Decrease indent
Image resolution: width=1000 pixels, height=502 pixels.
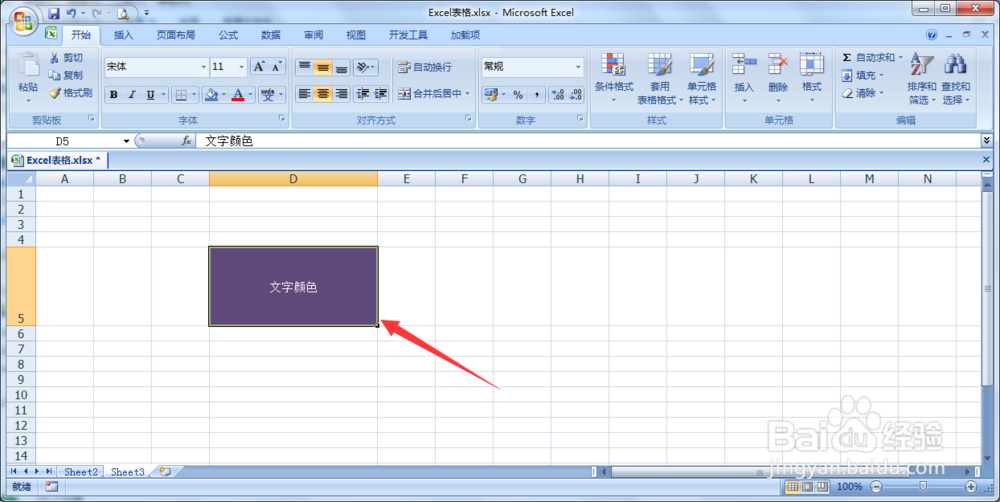click(x=362, y=94)
